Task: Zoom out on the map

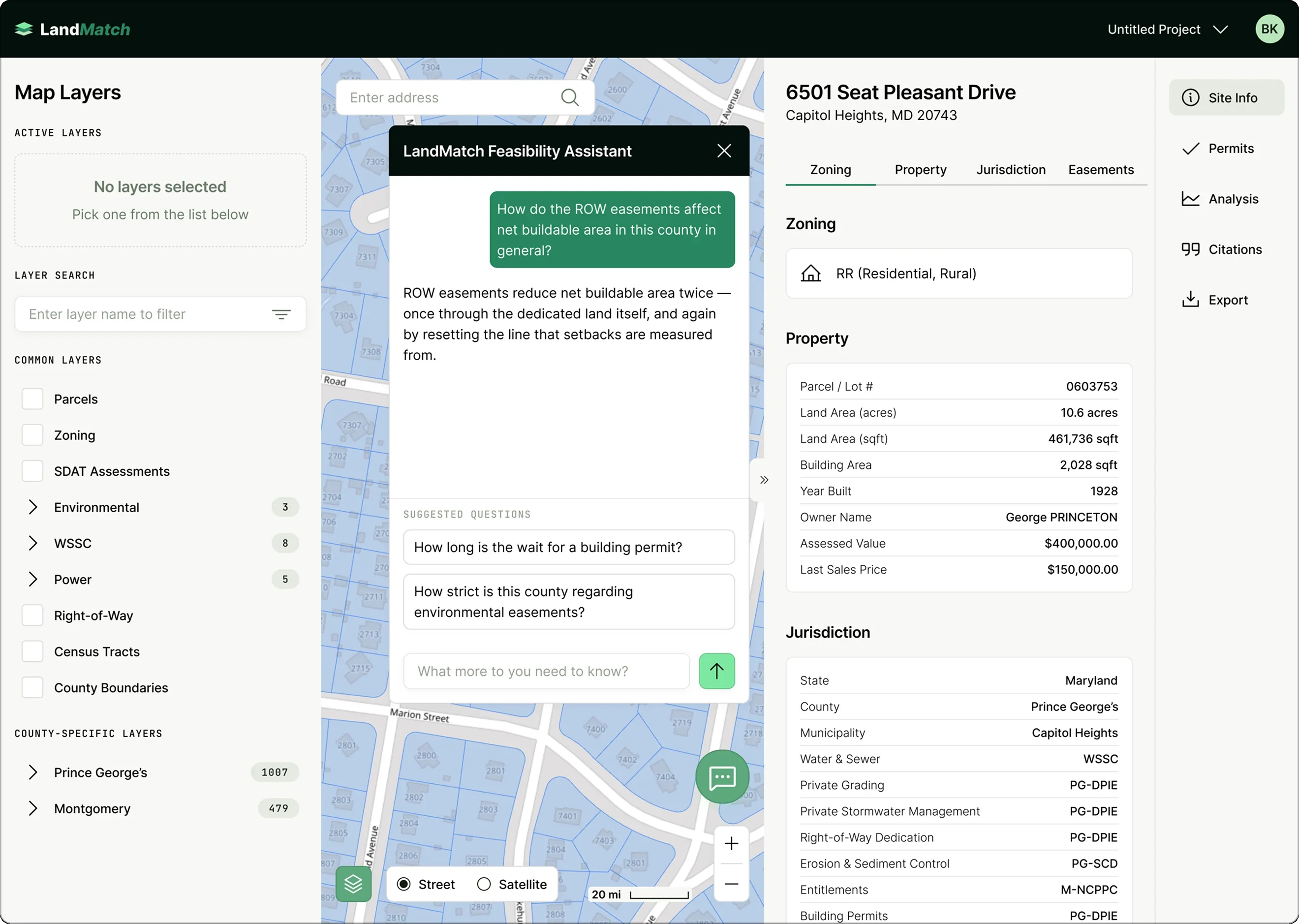Action: coord(731,884)
